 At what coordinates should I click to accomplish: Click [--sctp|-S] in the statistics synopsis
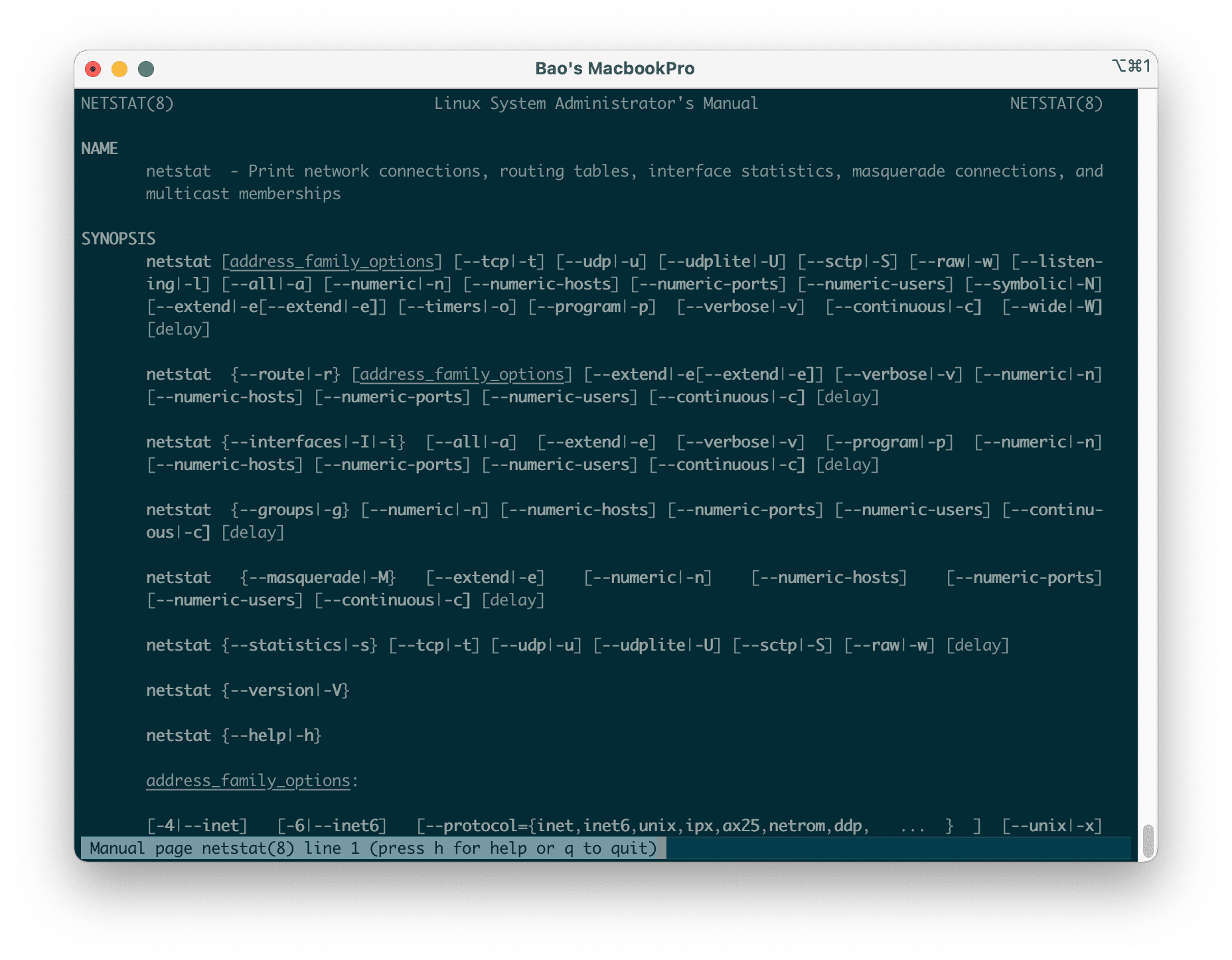pyautogui.click(x=783, y=645)
